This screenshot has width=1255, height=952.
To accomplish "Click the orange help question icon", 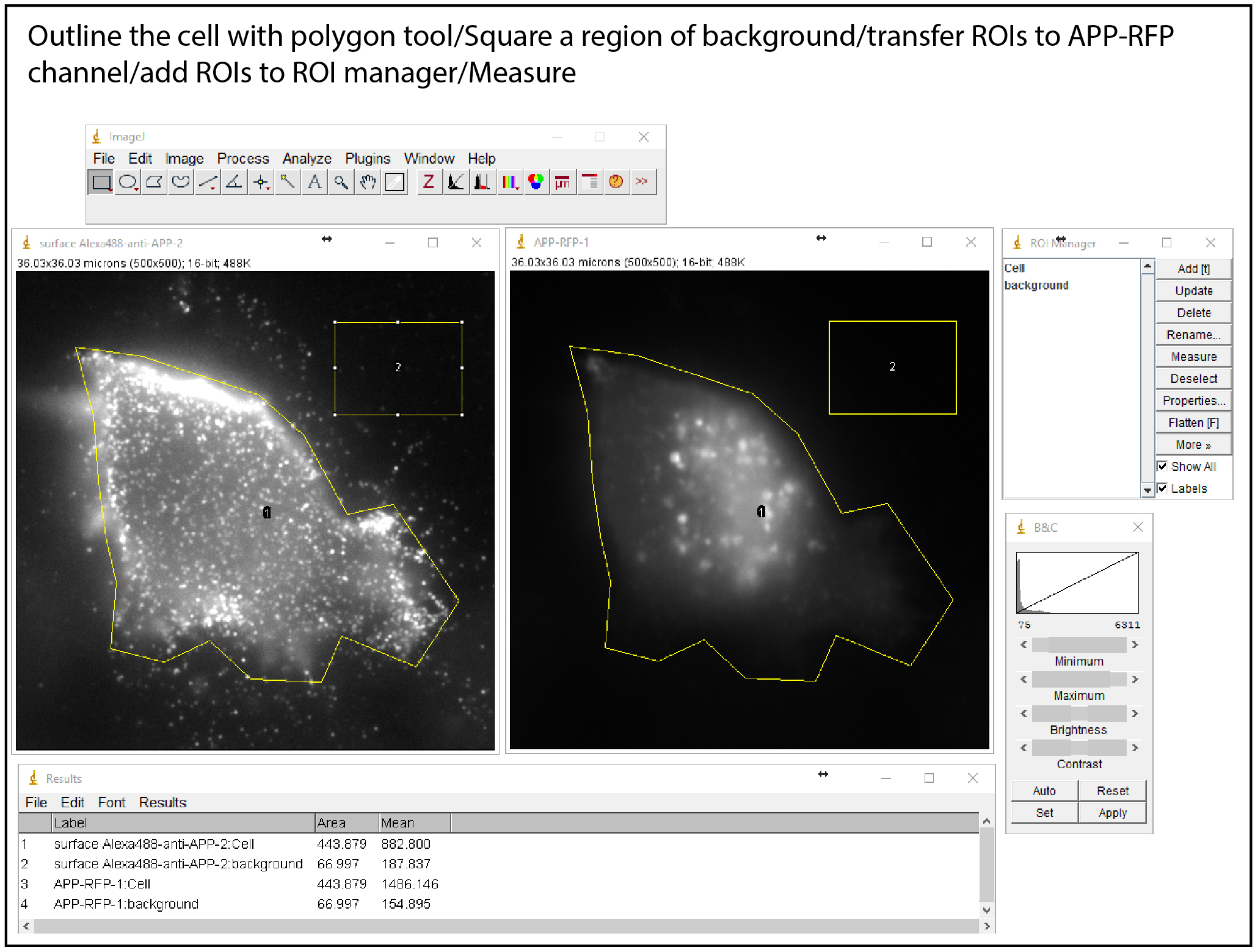I will 616,182.
